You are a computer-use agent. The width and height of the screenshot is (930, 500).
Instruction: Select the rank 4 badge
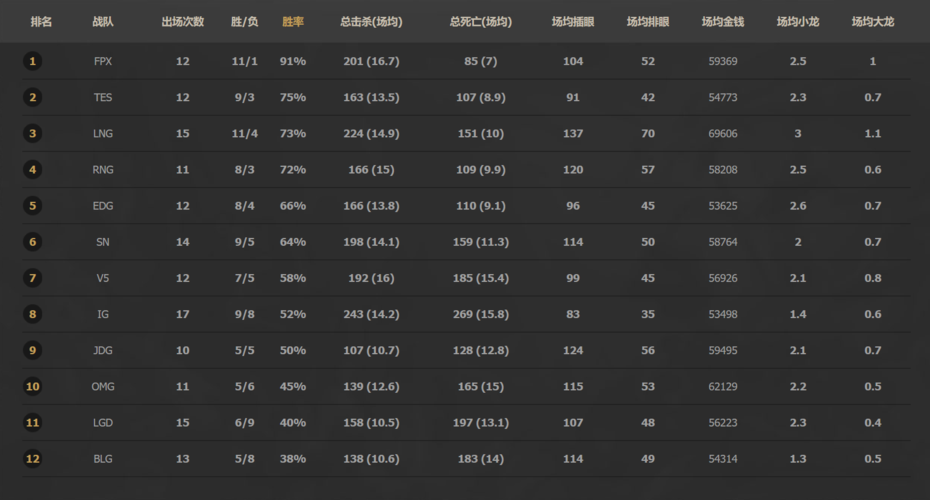[x=33, y=170]
